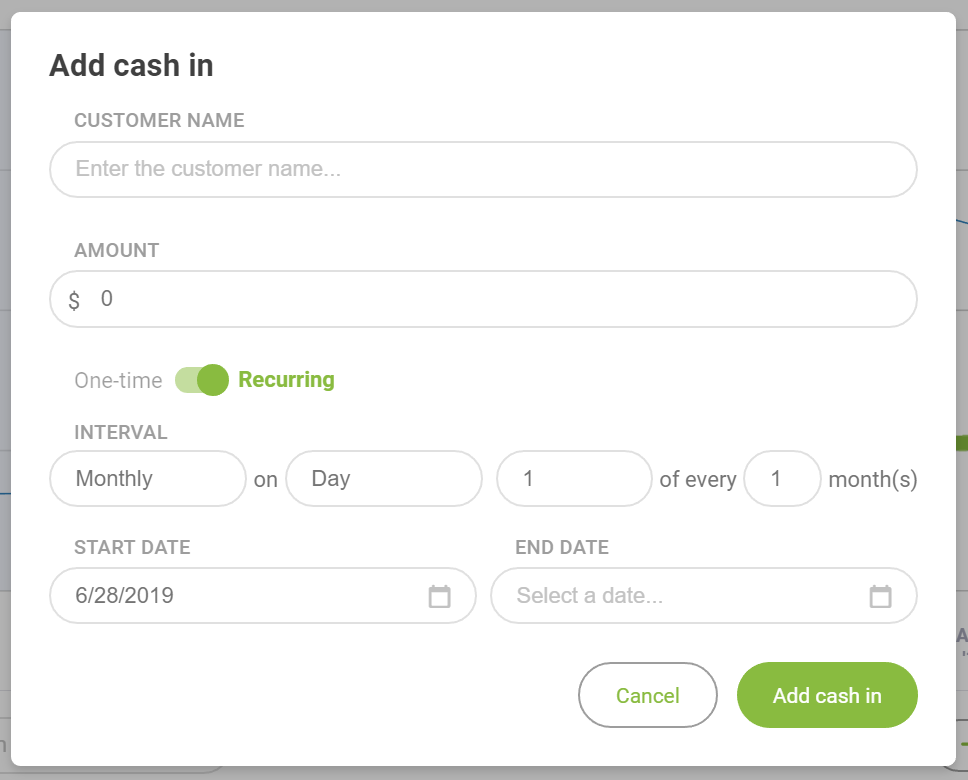Click the Cancel button
This screenshot has width=968, height=780.
point(648,695)
